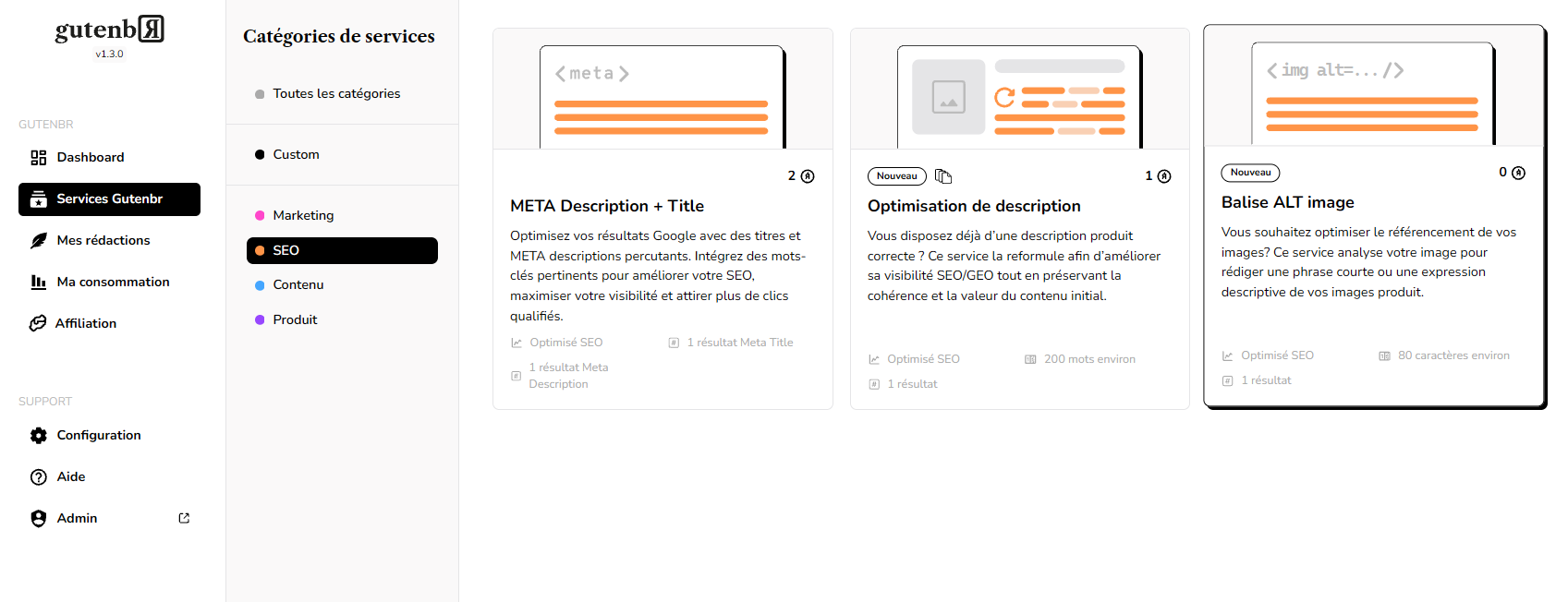This screenshot has height=602, width=1568.
Task: Open the Balise ALT image service title
Action: [1287, 202]
